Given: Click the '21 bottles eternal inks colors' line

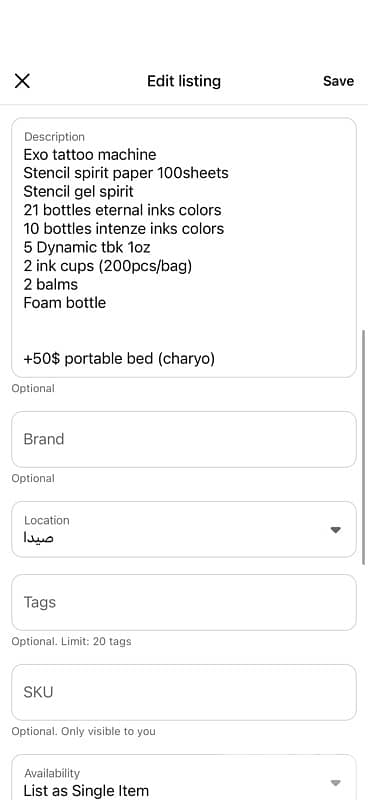Looking at the screenshot, I should [x=122, y=210].
